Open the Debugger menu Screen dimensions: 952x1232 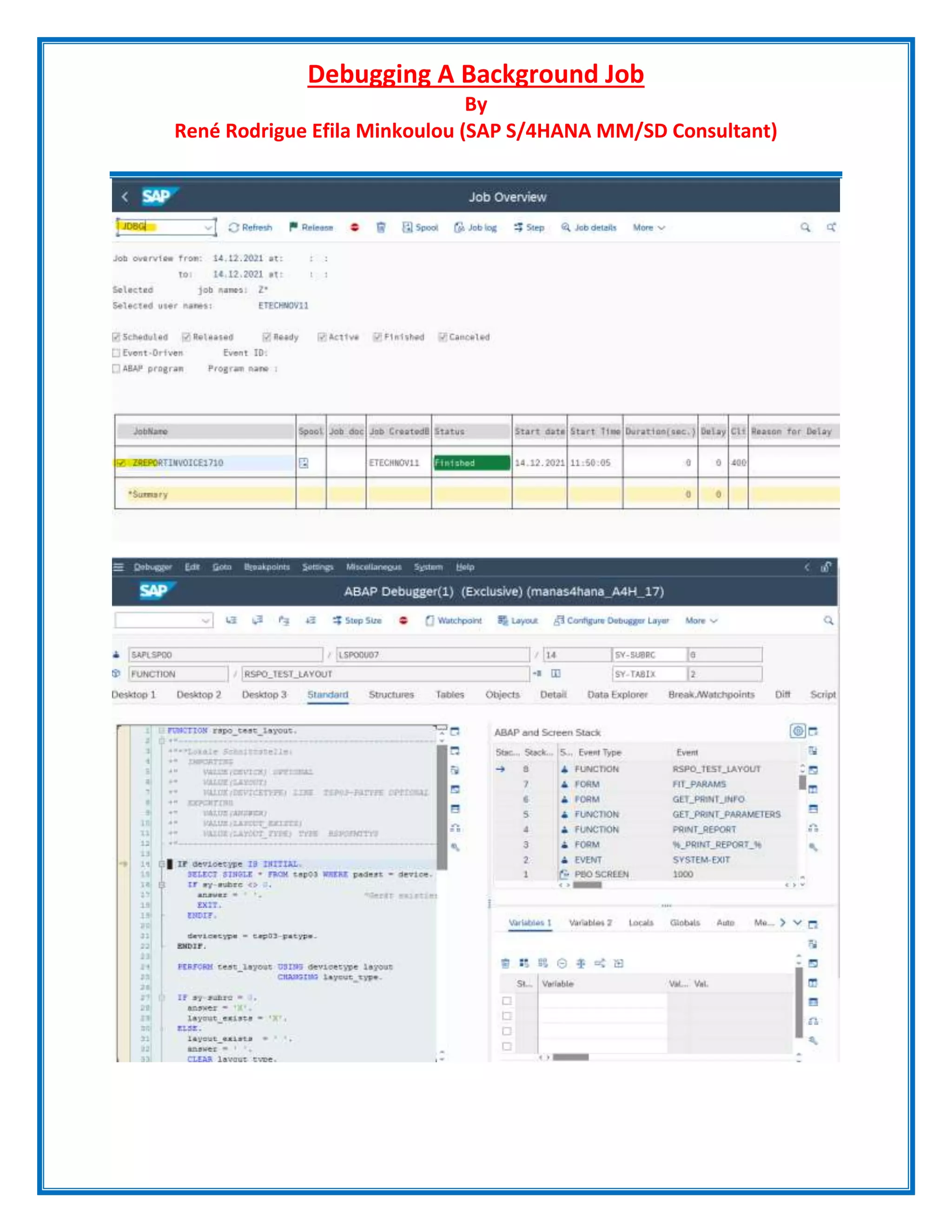(153, 567)
